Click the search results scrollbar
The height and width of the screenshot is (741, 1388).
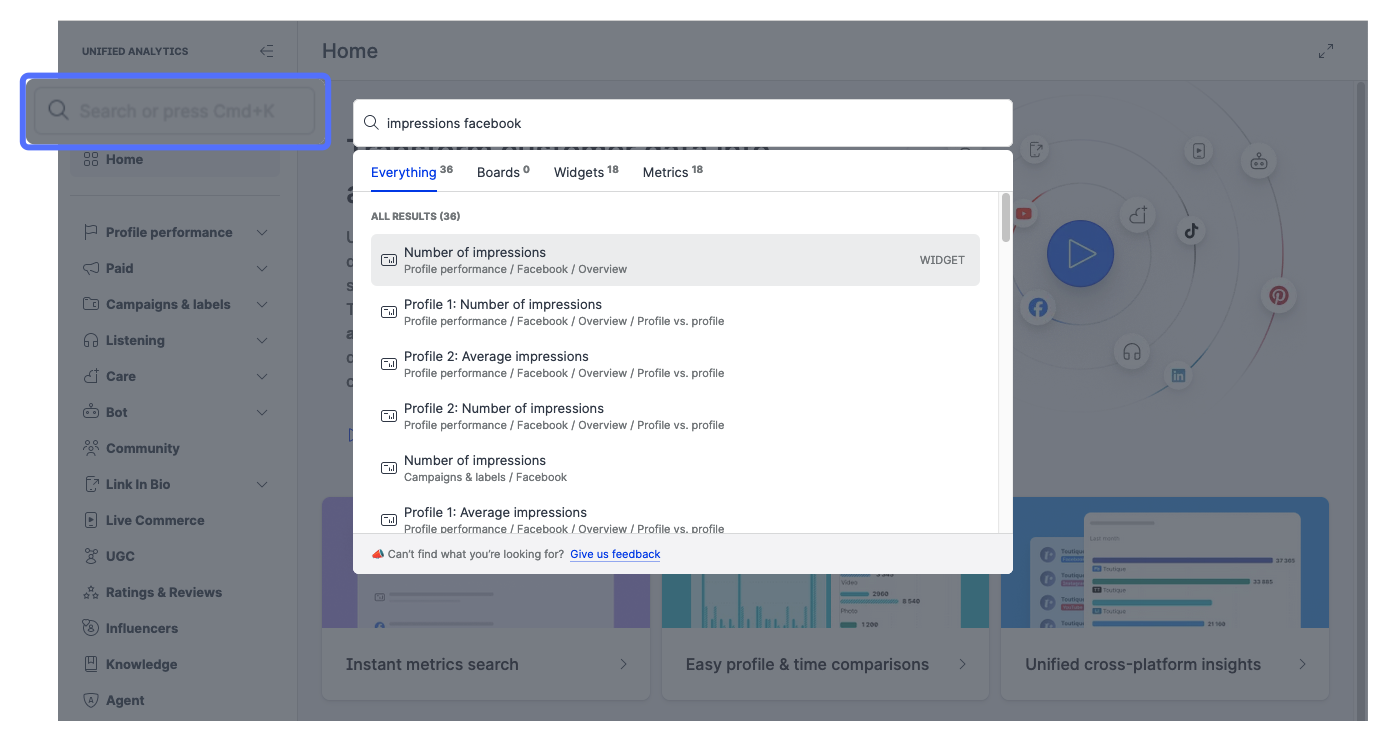[x=1005, y=218]
